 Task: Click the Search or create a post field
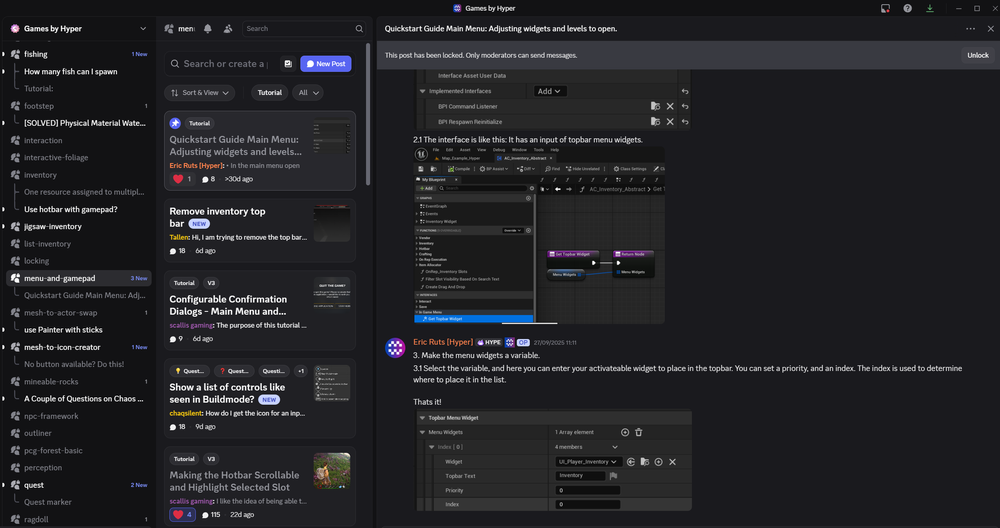click(224, 64)
